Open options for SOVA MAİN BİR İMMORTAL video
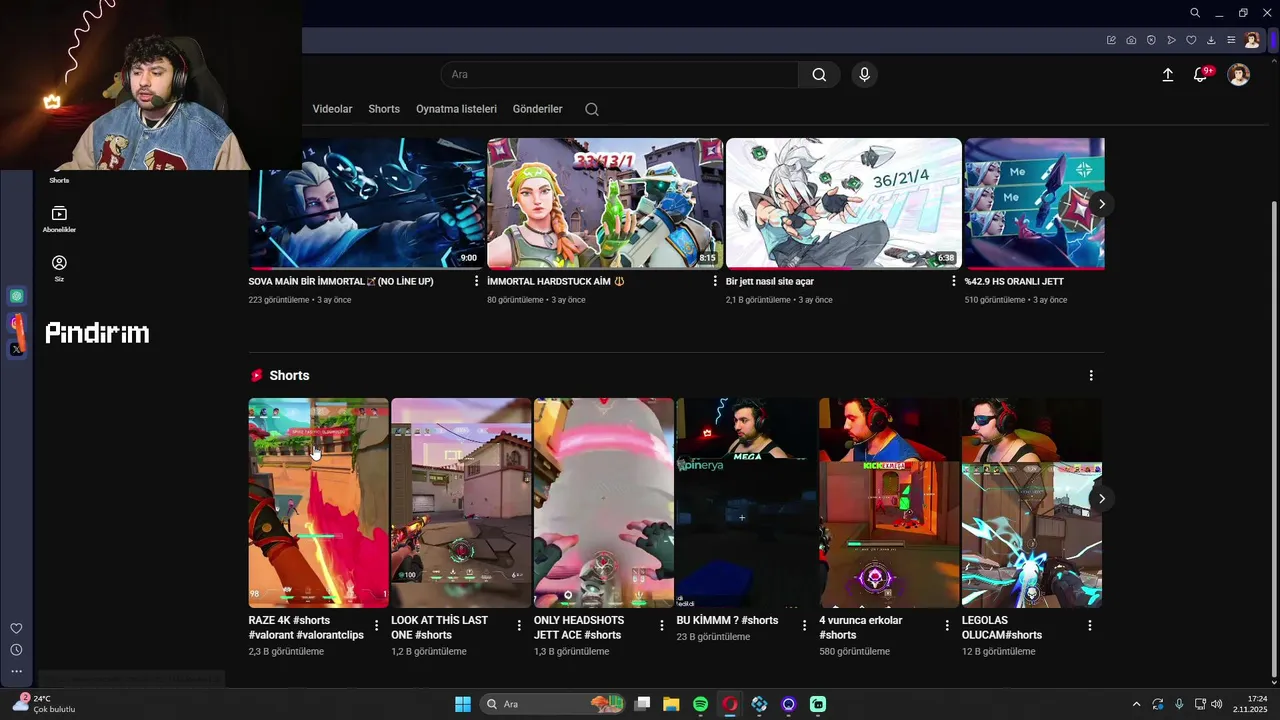This screenshot has height=720, width=1280. point(476,281)
